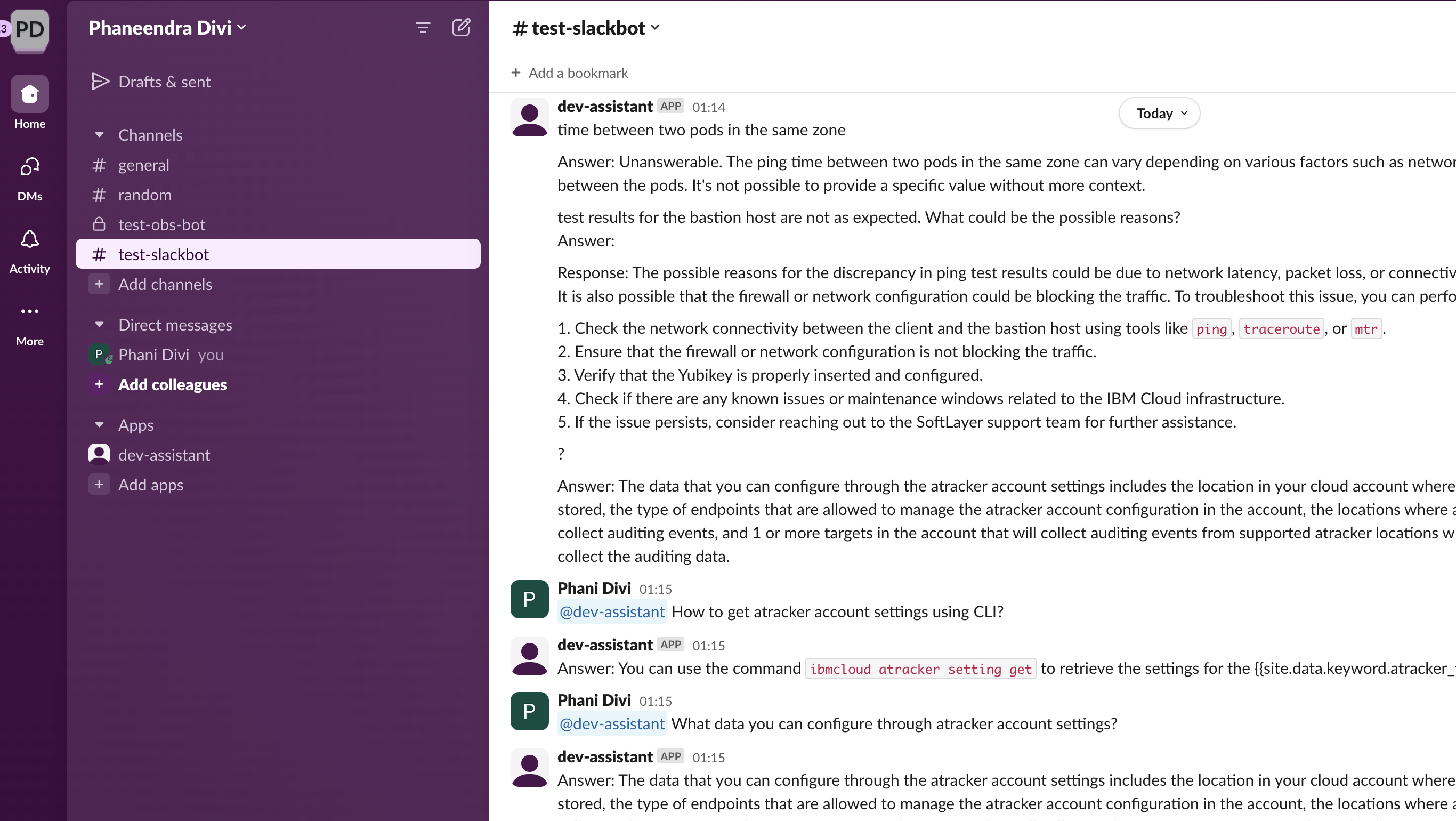1456x821 pixels.
Task: Click the More options ellipsis icon
Action: [28, 311]
